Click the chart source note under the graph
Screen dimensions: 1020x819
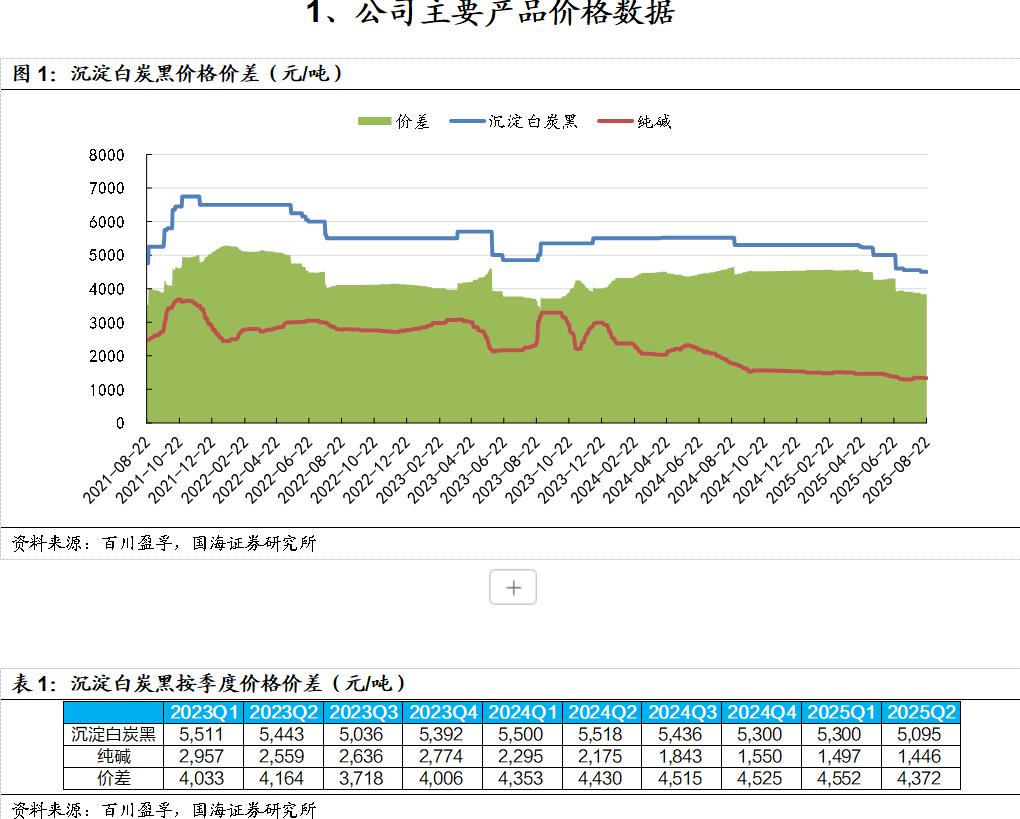click(164, 543)
